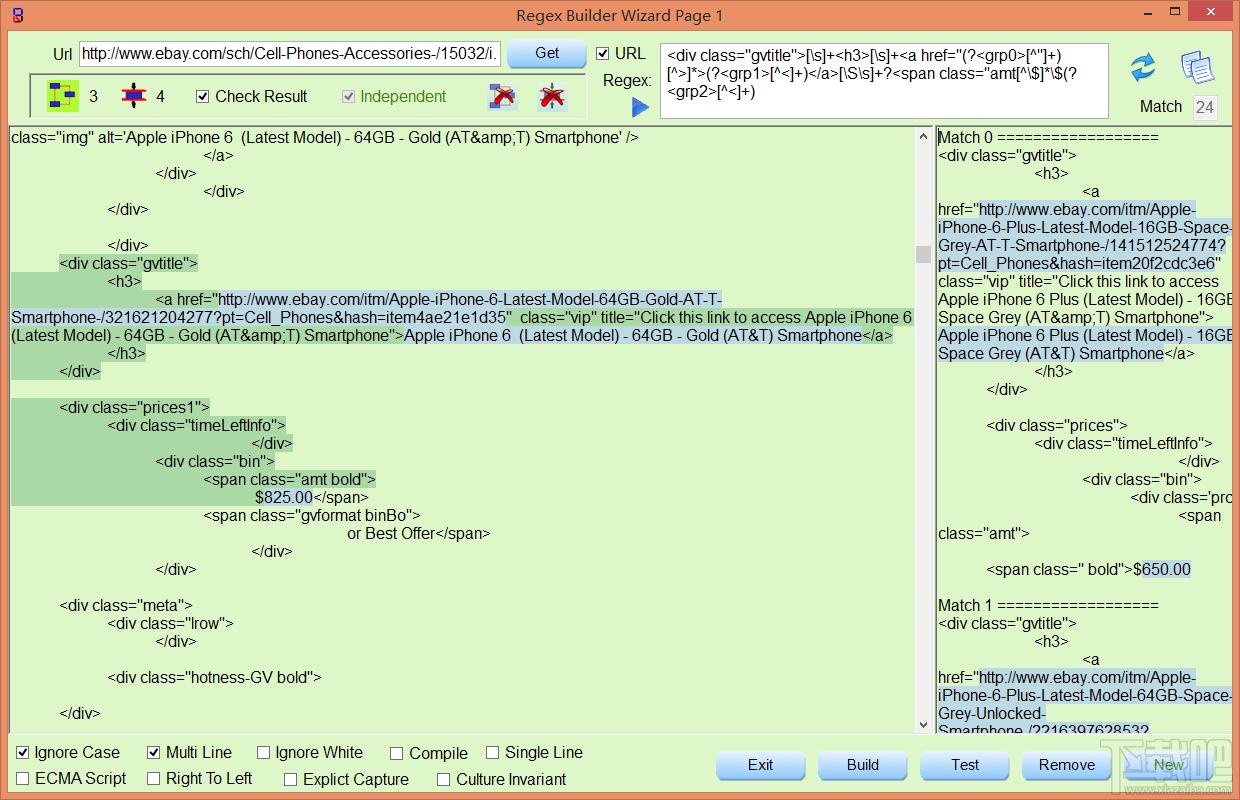This screenshot has height=800, width=1240.
Task: Enable the Explicit Capture checkbox
Action: point(291,779)
